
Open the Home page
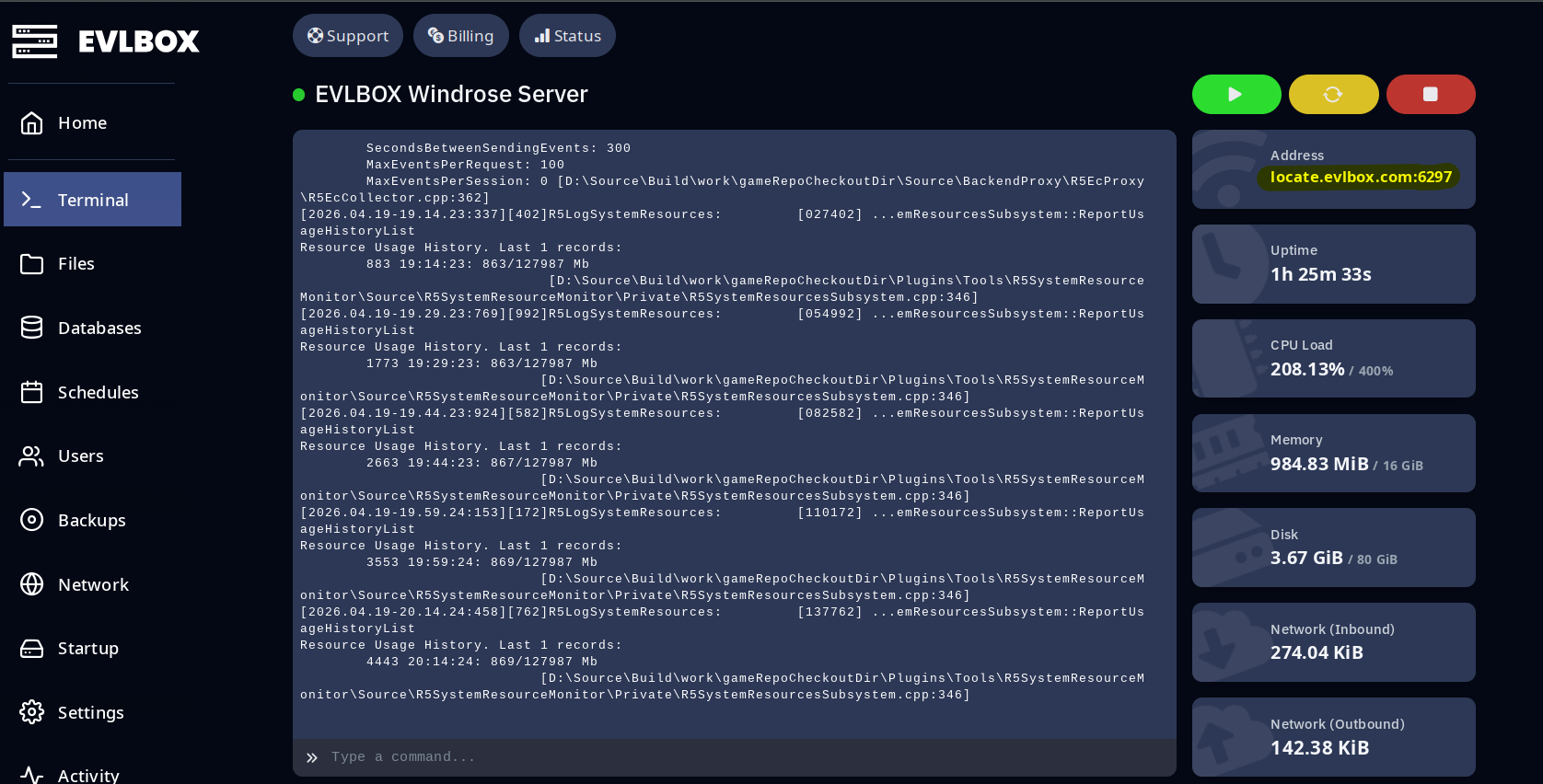pyautogui.click(x=92, y=122)
